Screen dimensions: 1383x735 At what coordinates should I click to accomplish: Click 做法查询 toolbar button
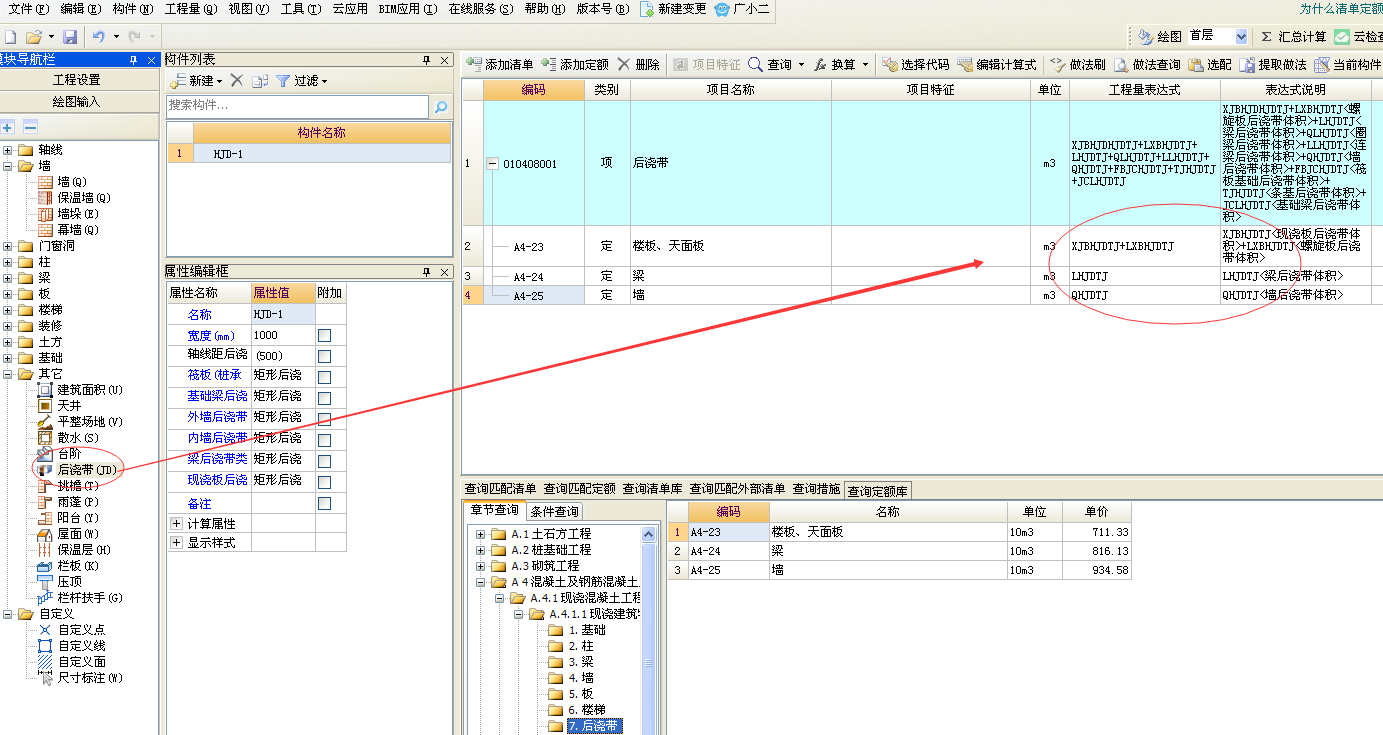1146,65
